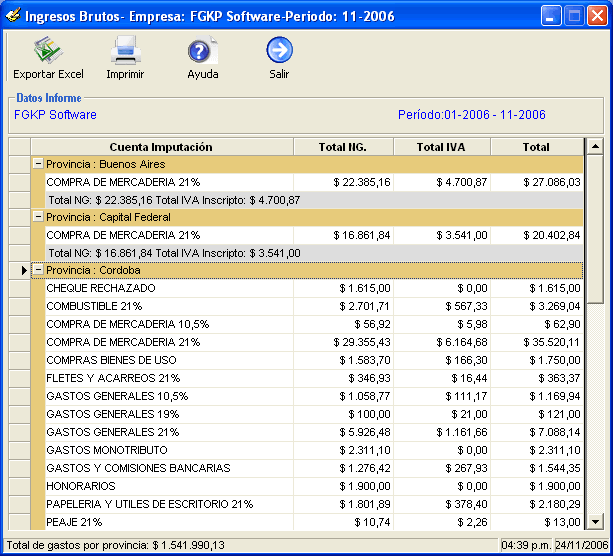Collapse the Provincia Cordoba group
Screen dimensions: 613x556
click(x=38, y=269)
